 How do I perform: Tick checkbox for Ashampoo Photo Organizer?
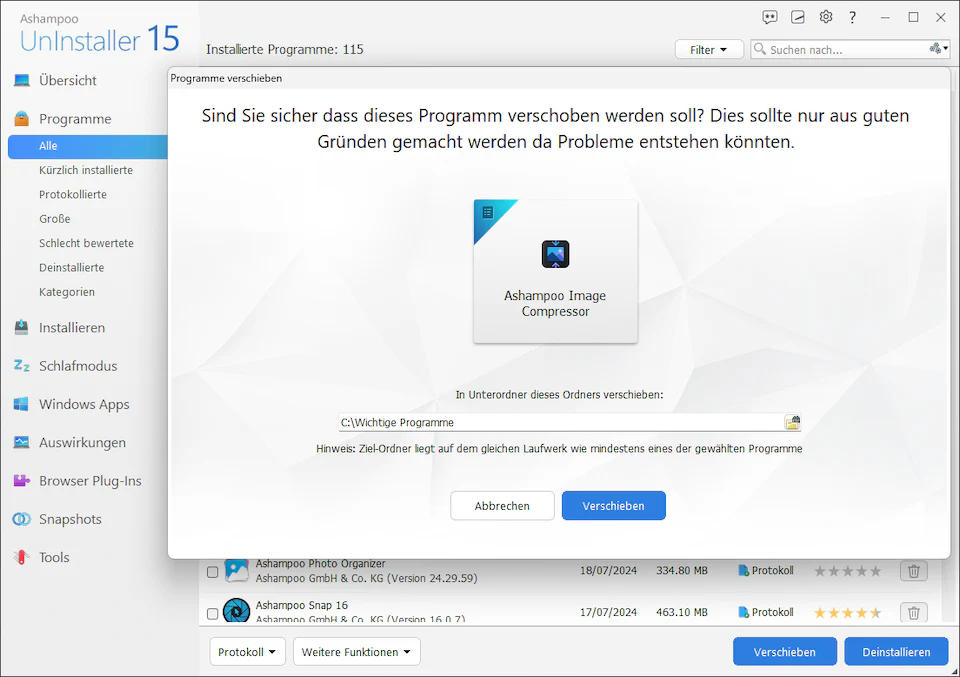(x=212, y=572)
